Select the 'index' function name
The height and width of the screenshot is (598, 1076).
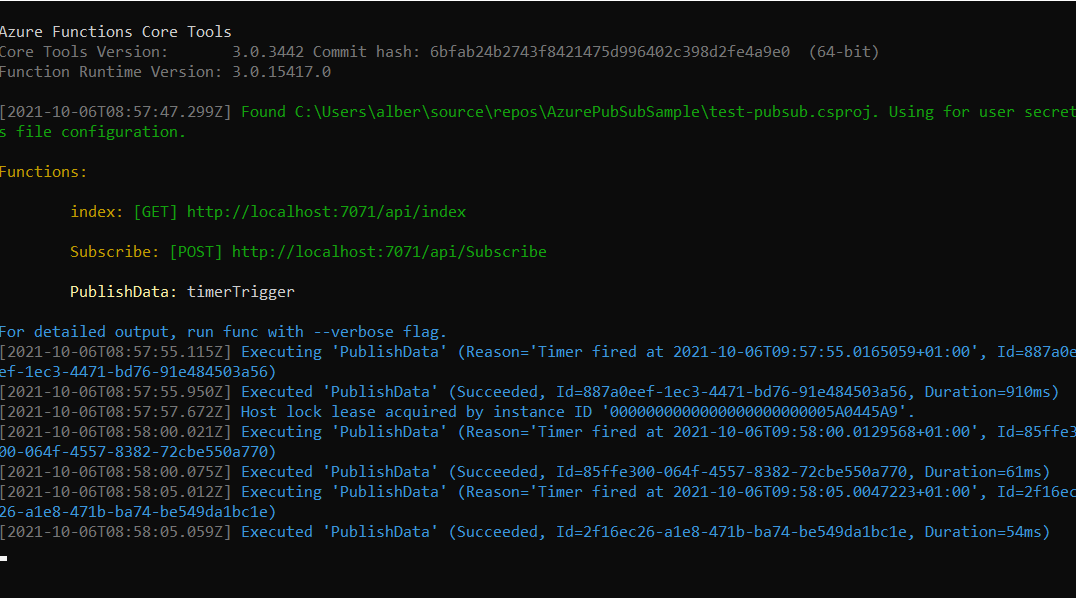click(x=97, y=212)
